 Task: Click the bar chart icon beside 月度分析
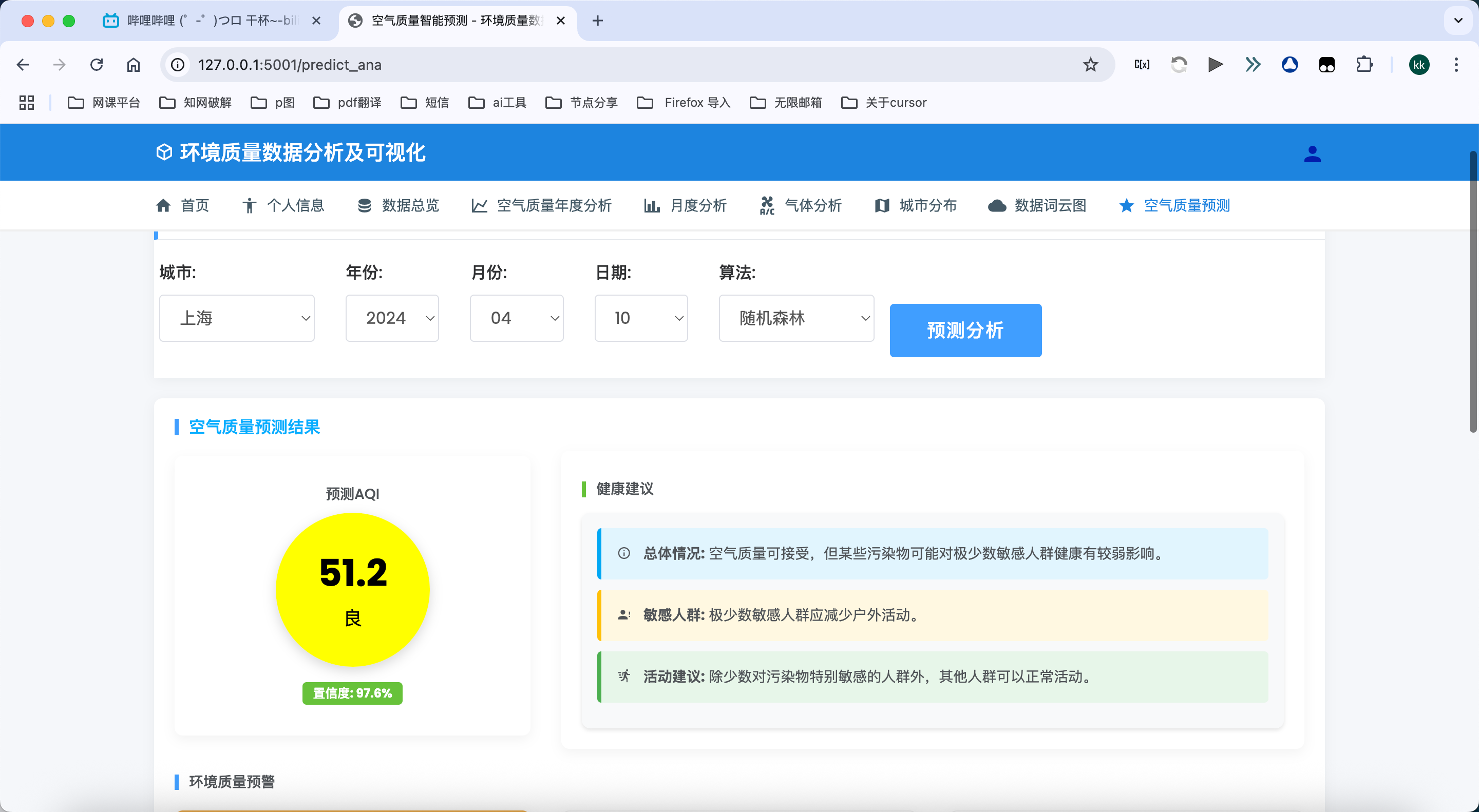click(x=652, y=205)
